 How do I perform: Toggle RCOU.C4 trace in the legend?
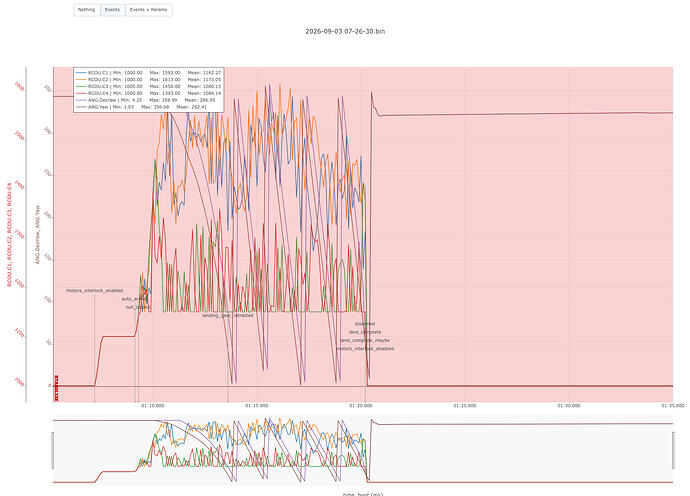coord(149,93)
